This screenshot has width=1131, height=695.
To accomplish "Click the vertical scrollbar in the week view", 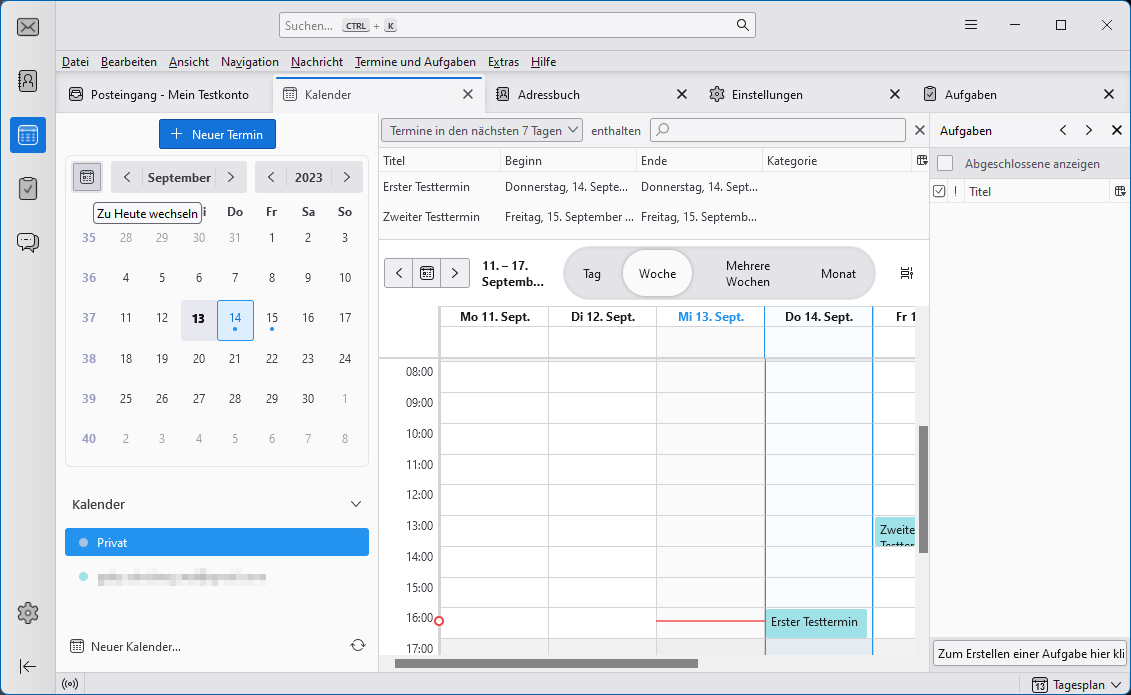I will (923, 489).
